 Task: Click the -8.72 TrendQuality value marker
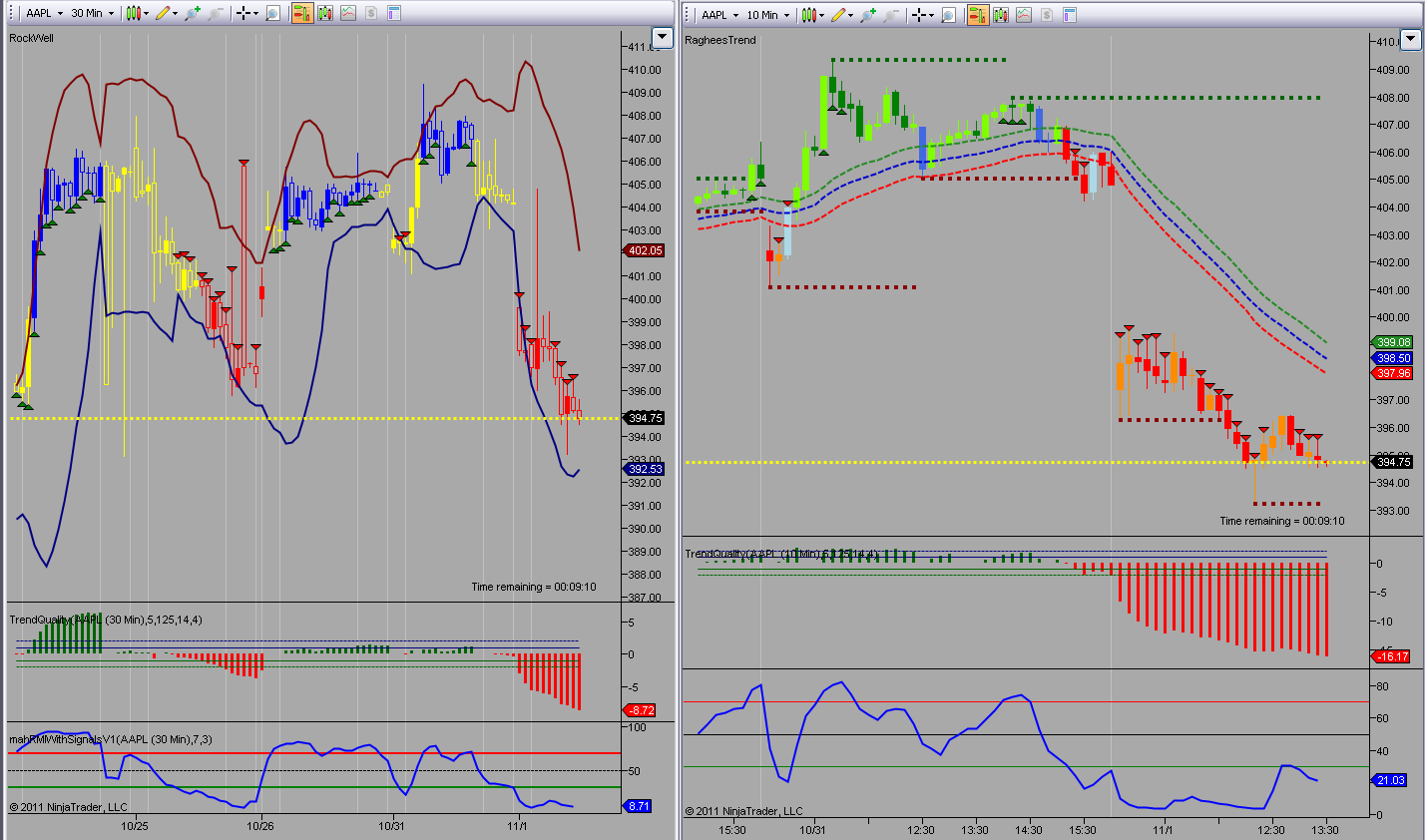[640, 710]
